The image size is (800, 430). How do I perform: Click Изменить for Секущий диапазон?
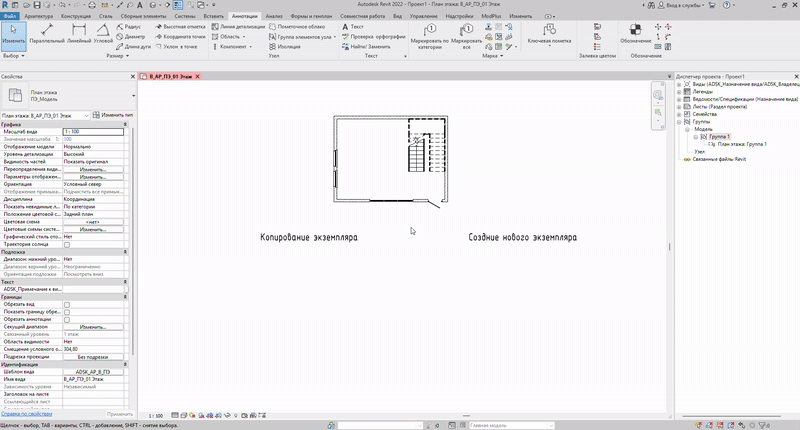[x=93, y=327]
